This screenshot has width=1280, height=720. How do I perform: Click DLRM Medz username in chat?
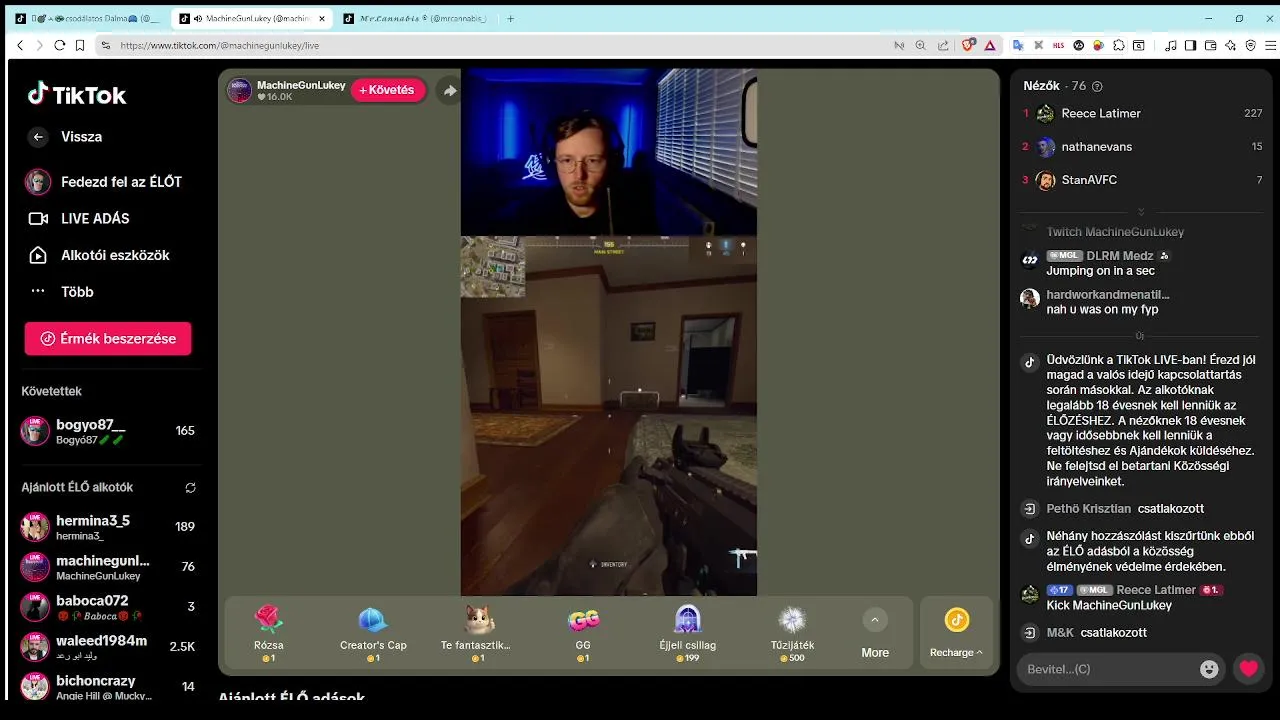click(1120, 256)
